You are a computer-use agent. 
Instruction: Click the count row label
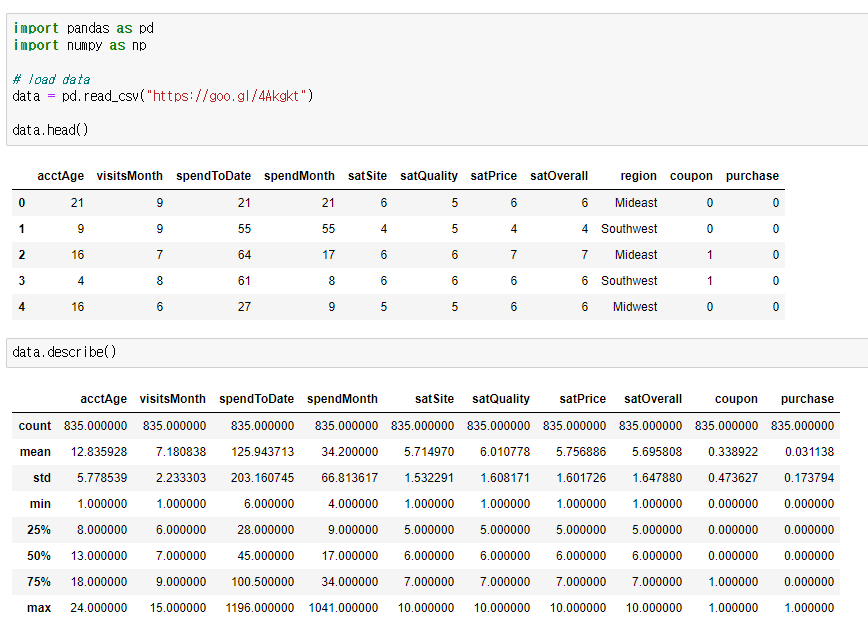[34, 426]
